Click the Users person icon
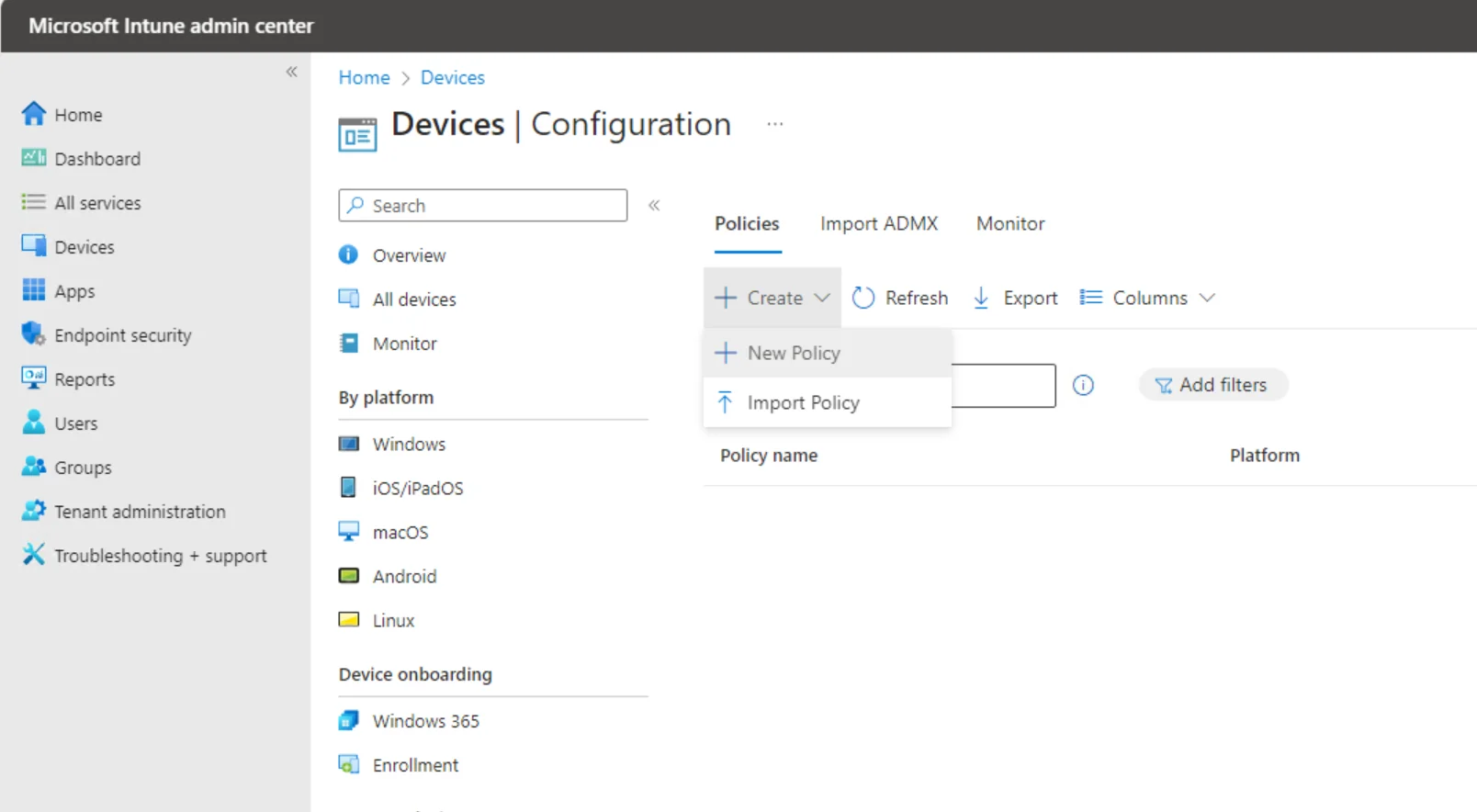This screenshot has width=1477, height=812. (x=34, y=423)
